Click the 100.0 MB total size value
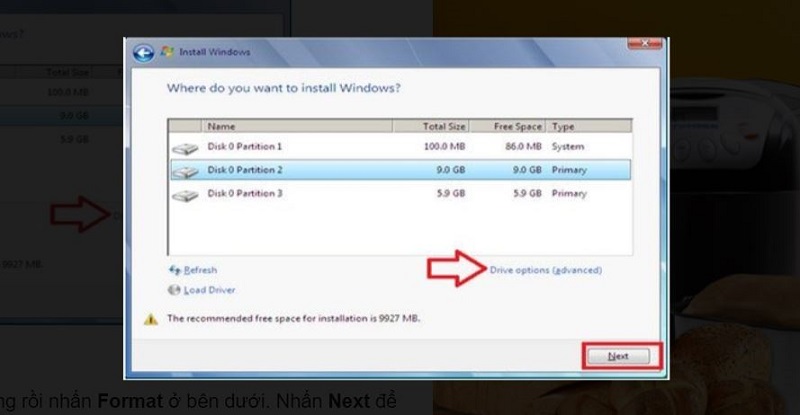The width and height of the screenshot is (800, 415). point(444,147)
